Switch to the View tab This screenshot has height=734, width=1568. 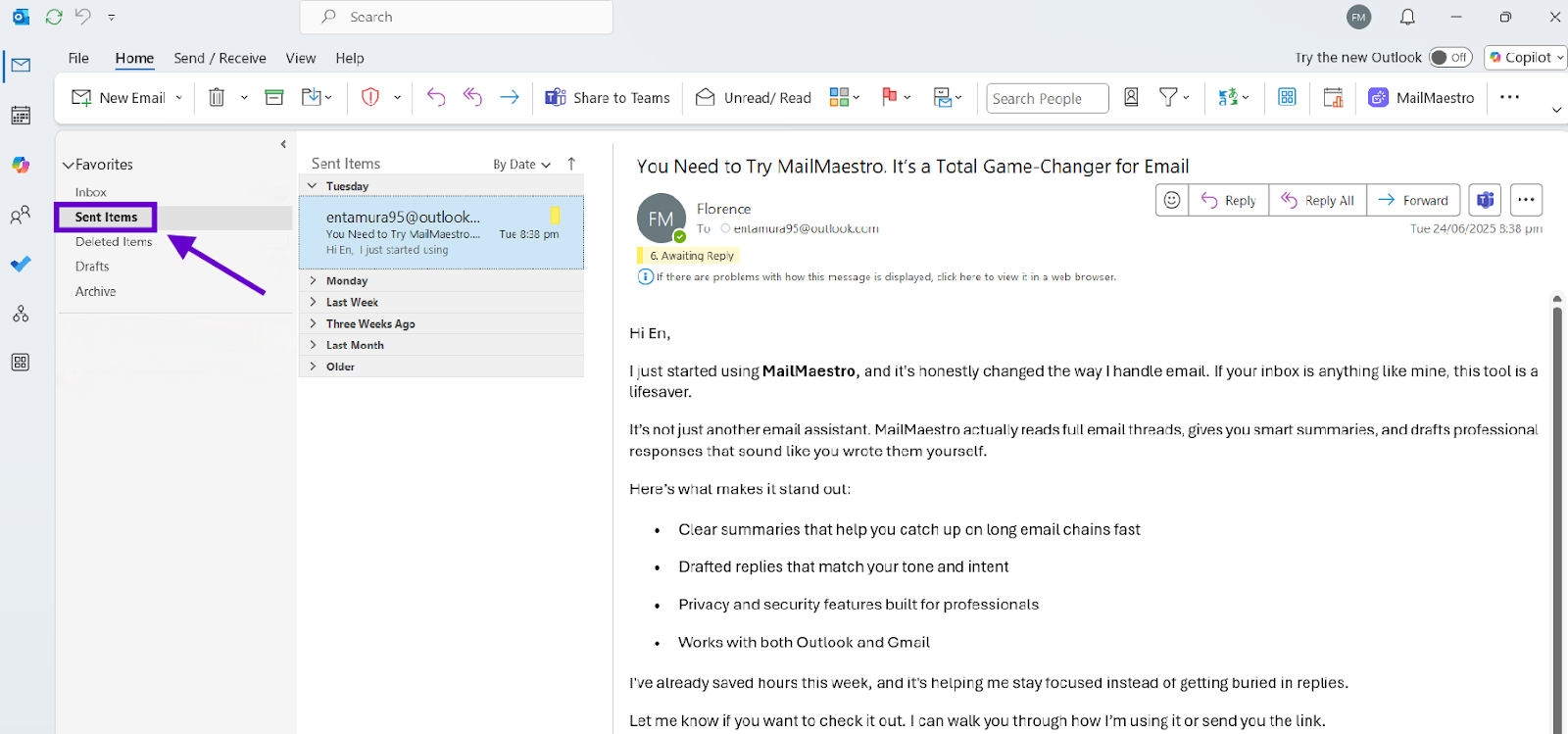(300, 58)
